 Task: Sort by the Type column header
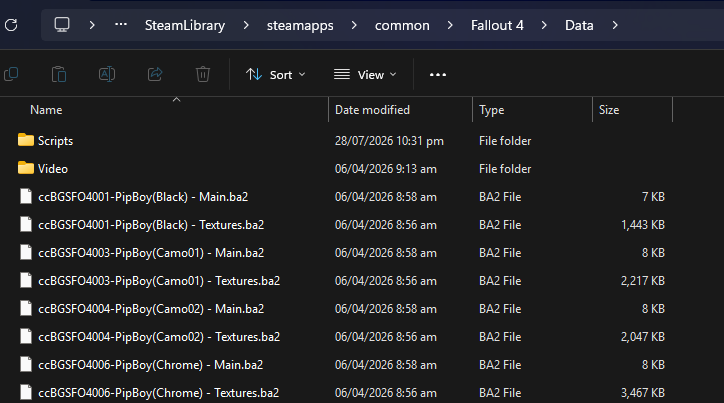(491, 110)
